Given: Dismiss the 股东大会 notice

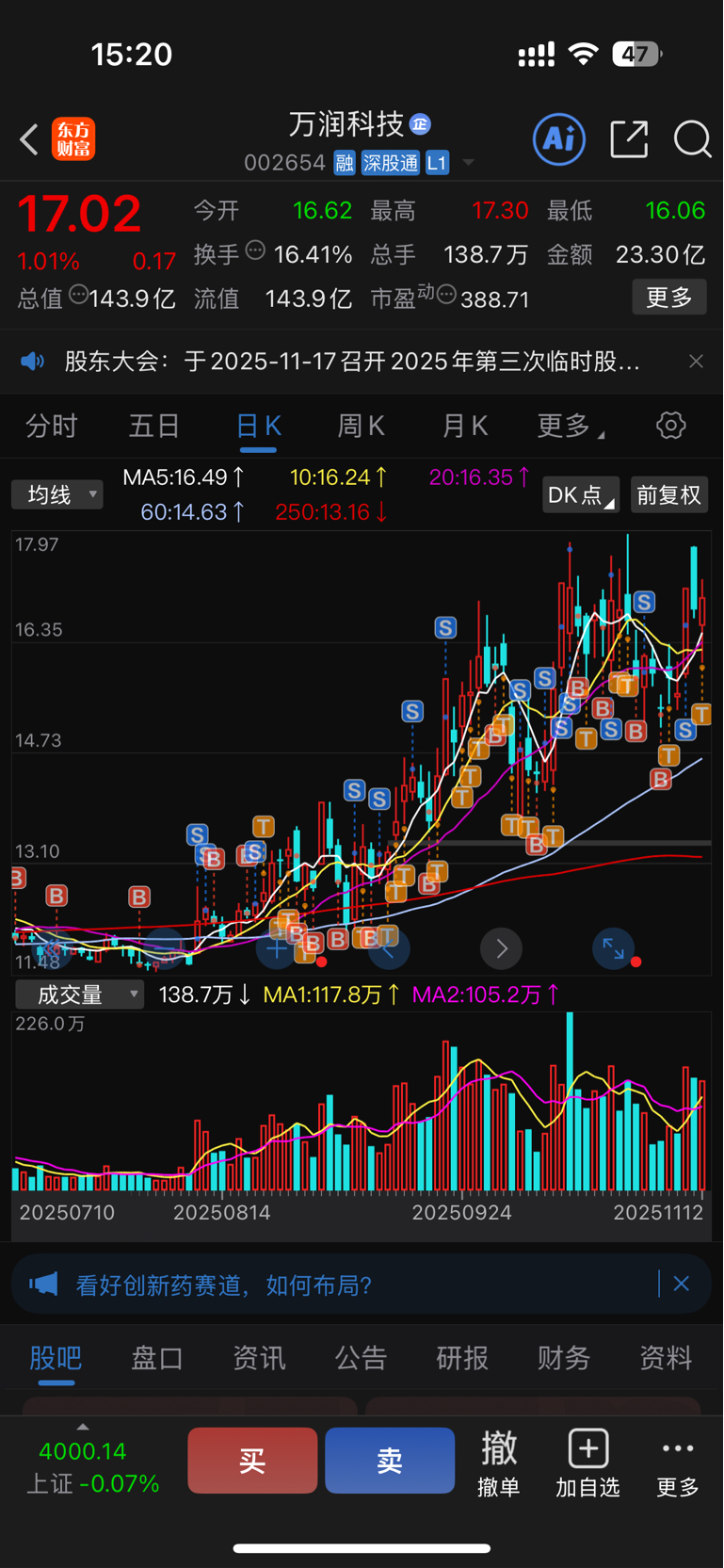Looking at the screenshot, I should (696, 362).
